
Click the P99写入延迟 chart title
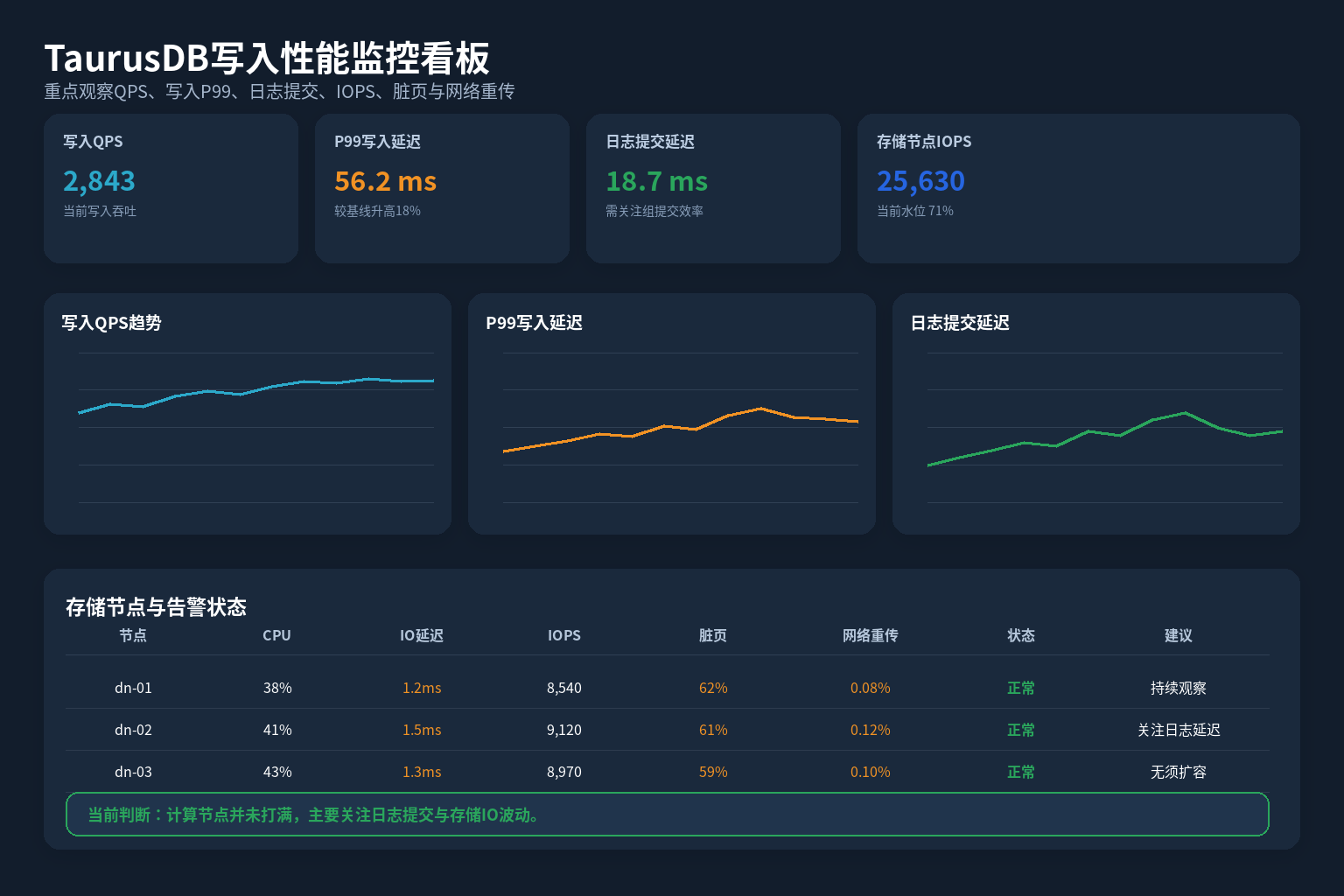click(534, 323)
